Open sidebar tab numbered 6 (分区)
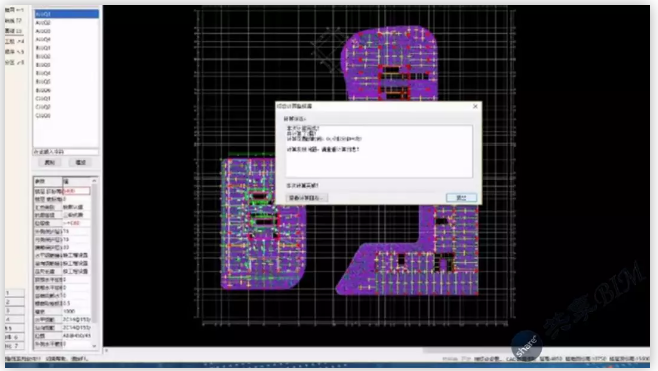658x371 pixels. [14, 62]
